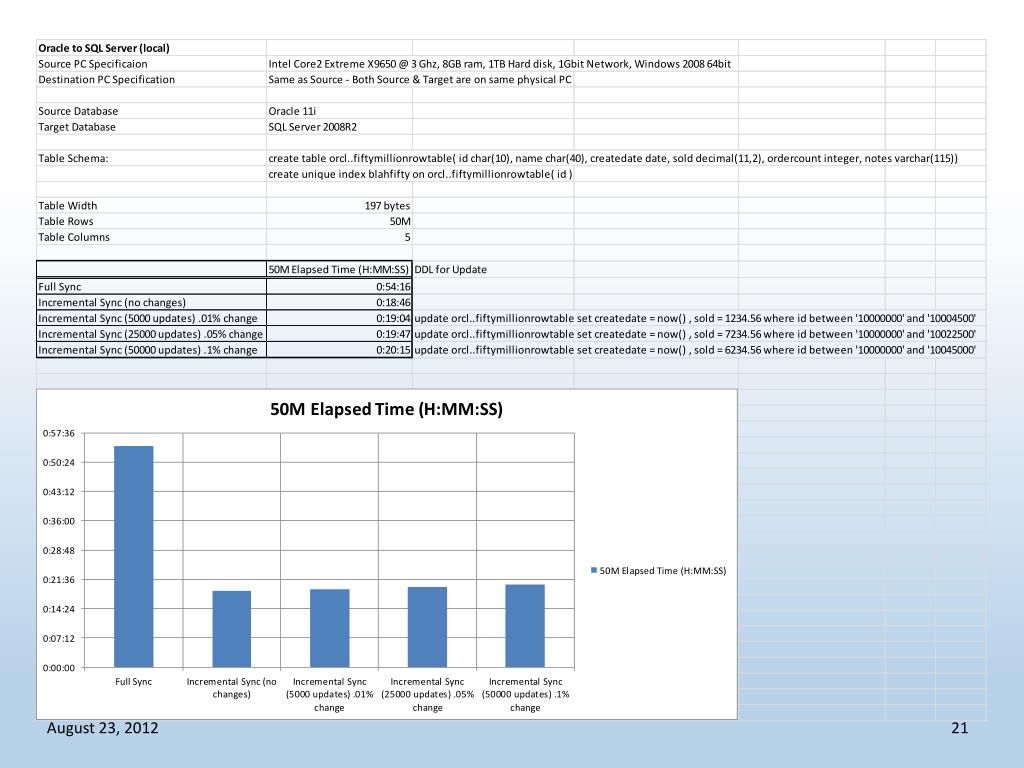Viewport: 1024px width, 768px height.
Task: Click the y-axis label '0:43:12'
Action: (x=59, y=492)
